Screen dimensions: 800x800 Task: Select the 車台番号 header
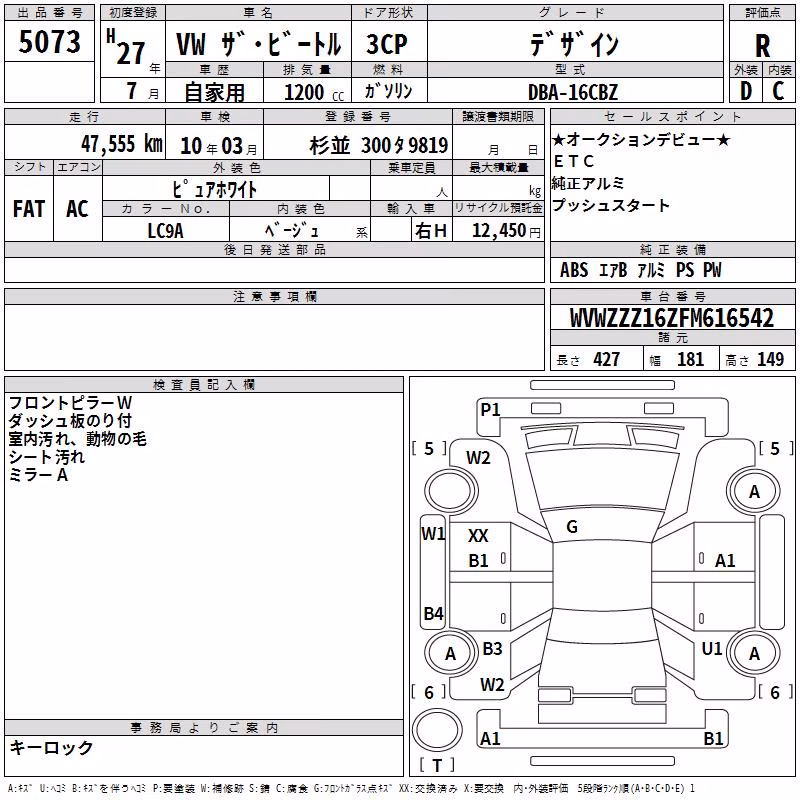(x=672, y=296)
